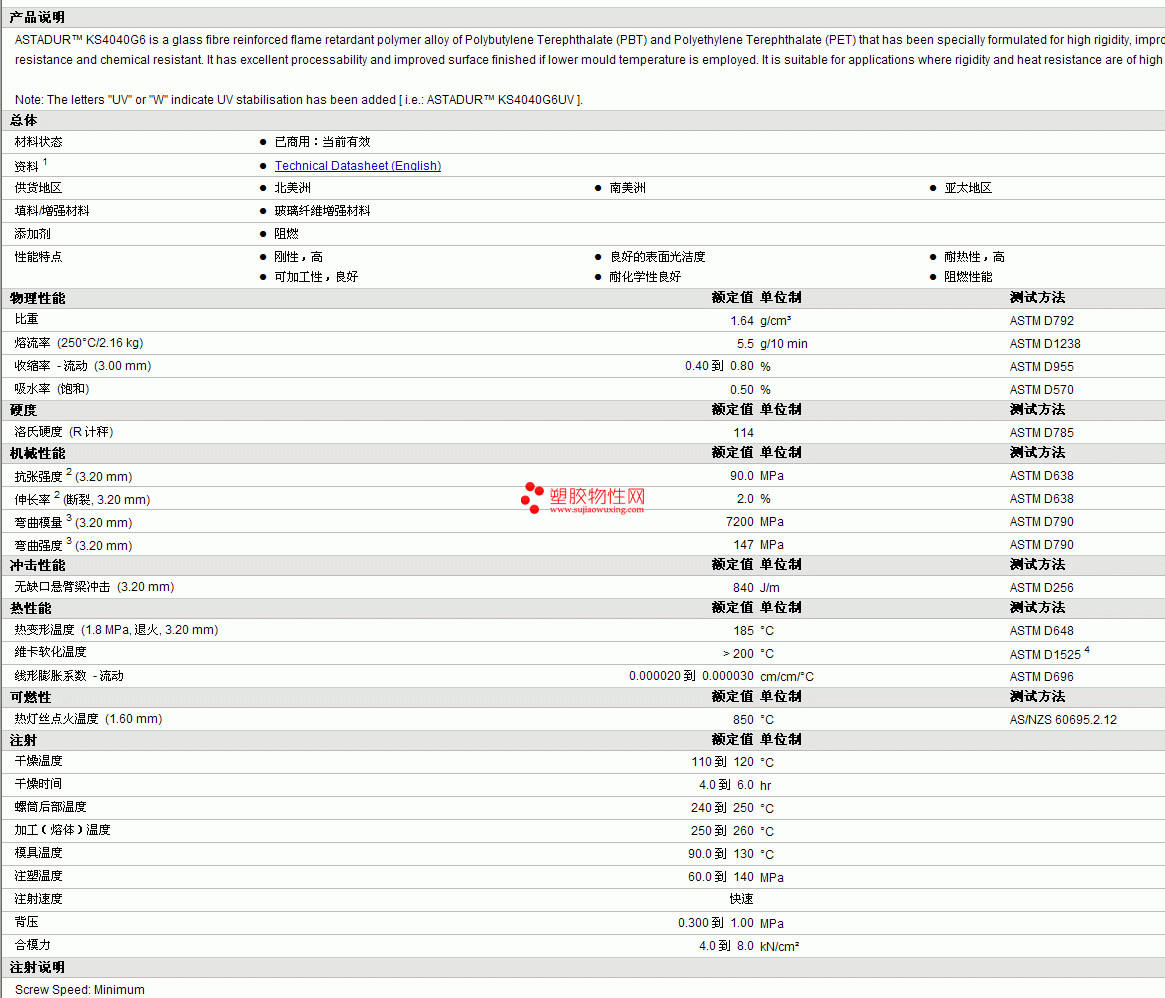The image size is (1165, 998).
Task: Click the ASTM D256 test method
Action: (1042, 589)
